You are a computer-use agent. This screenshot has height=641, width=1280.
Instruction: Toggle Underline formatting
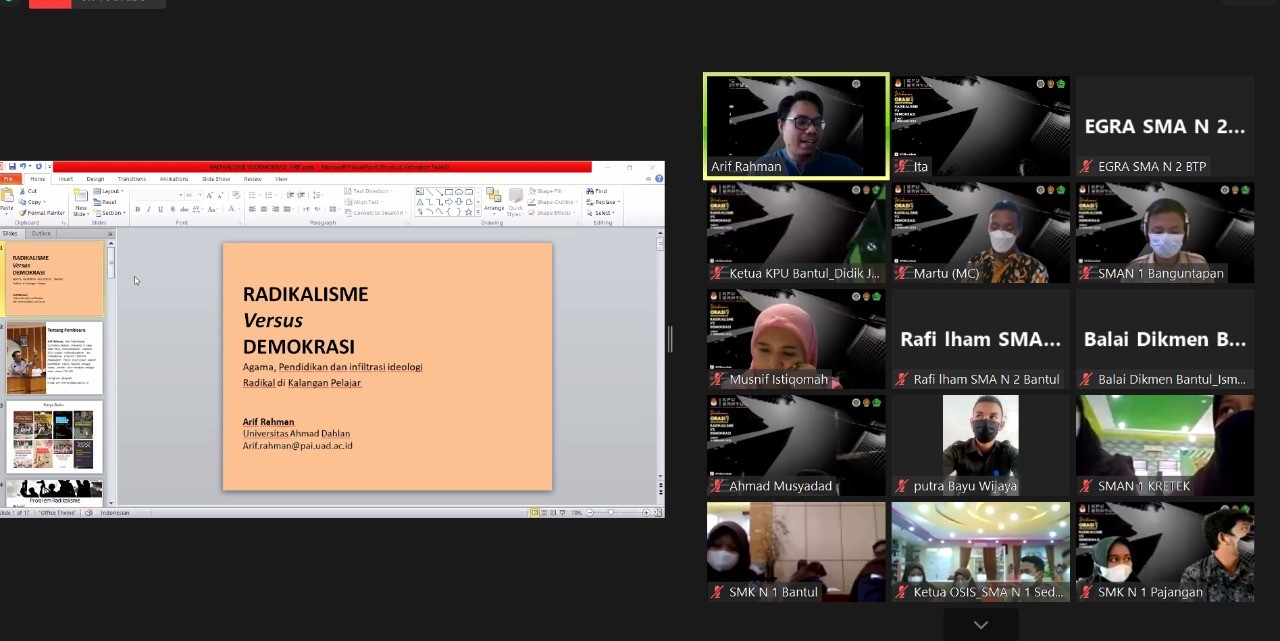(160, 209)
